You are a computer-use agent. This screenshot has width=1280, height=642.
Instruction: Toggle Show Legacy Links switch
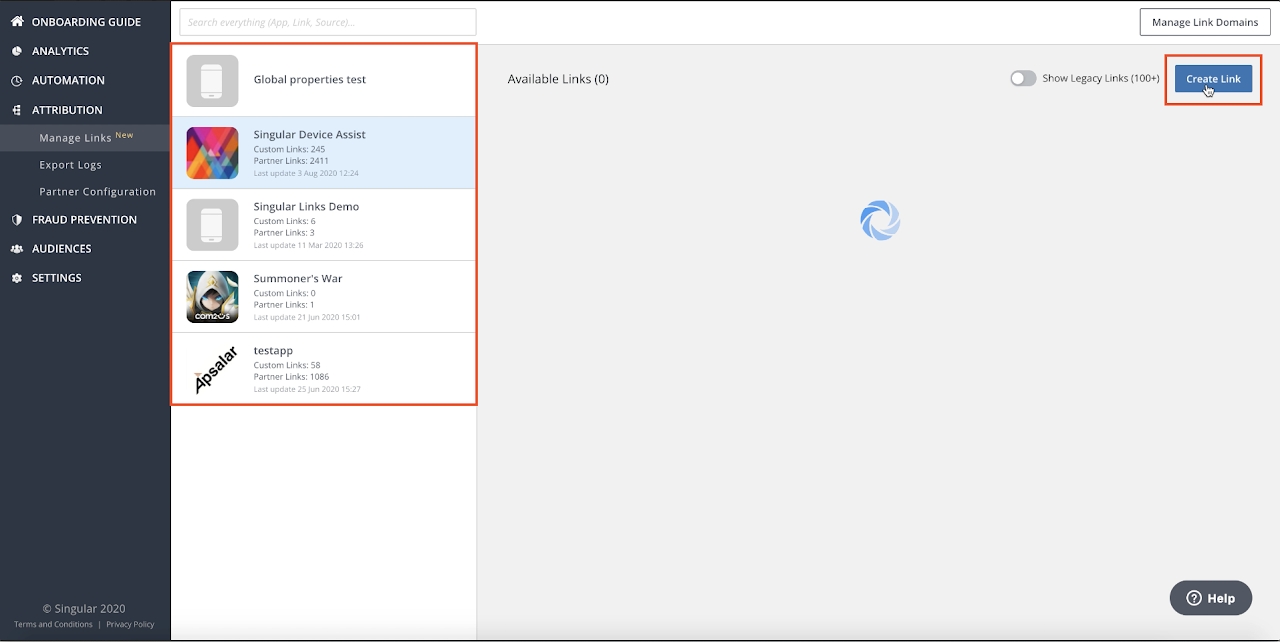(x=1023, y=79)
